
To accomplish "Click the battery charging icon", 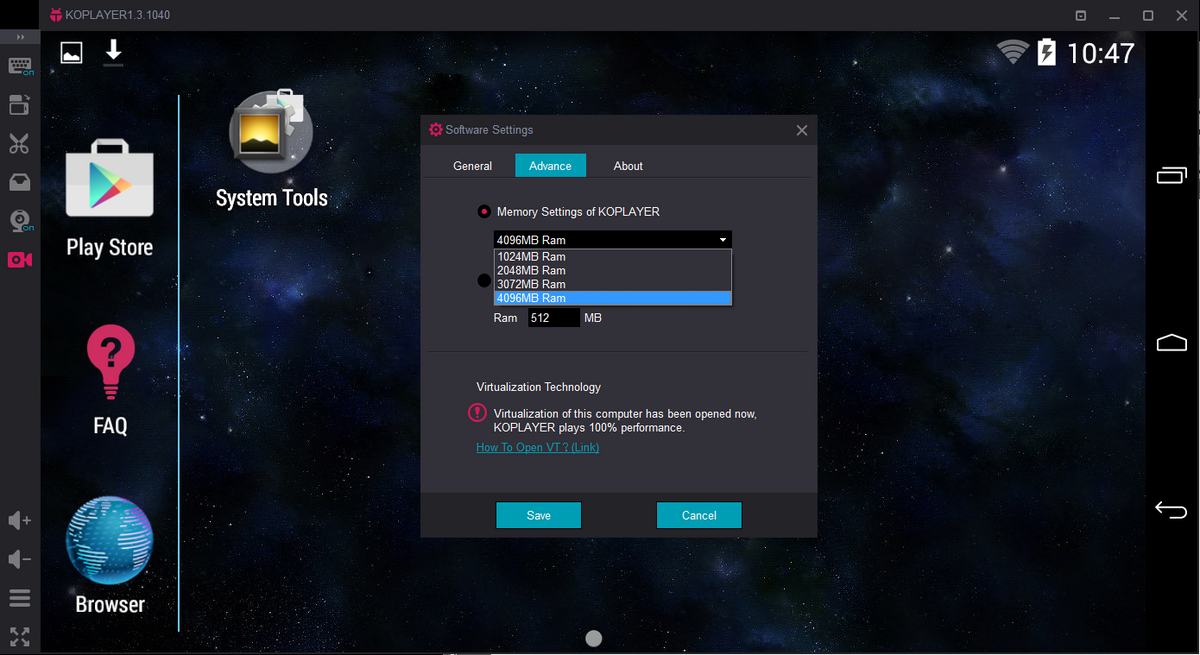I will click(x=1046, y=52).
